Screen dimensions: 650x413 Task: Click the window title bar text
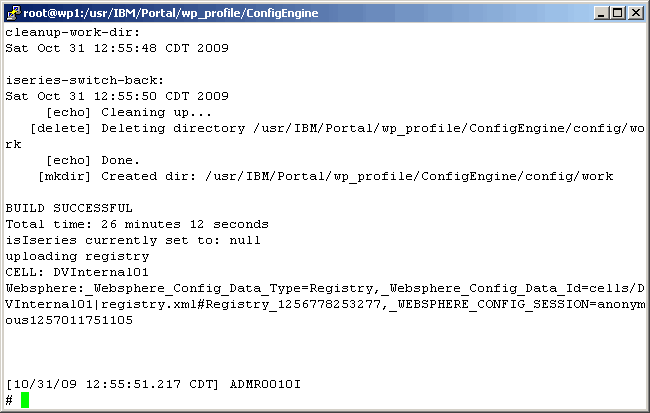162,12
